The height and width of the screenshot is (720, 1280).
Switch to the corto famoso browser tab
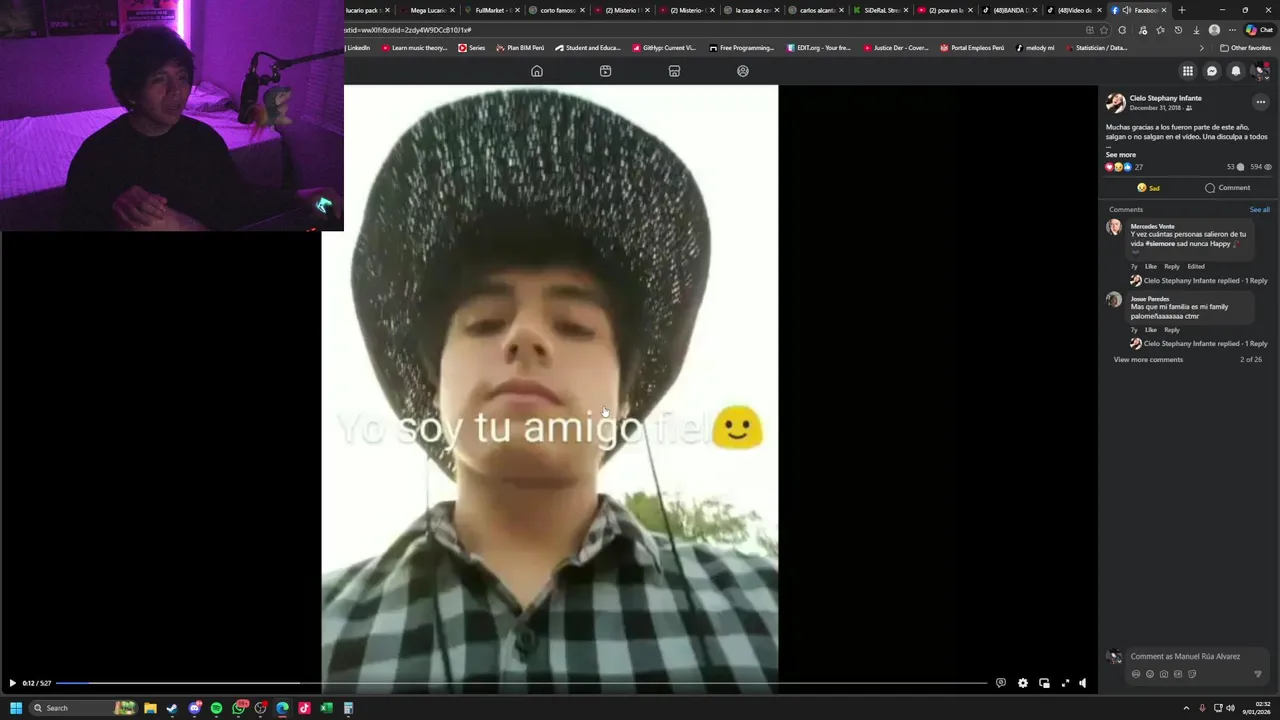pyautogui.click(x=557, y=10)
